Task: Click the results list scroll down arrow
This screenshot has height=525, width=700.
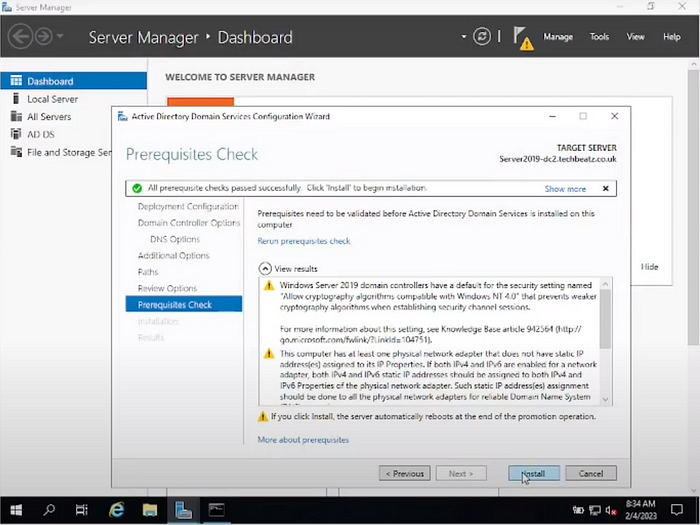Action: pos(605,400)
